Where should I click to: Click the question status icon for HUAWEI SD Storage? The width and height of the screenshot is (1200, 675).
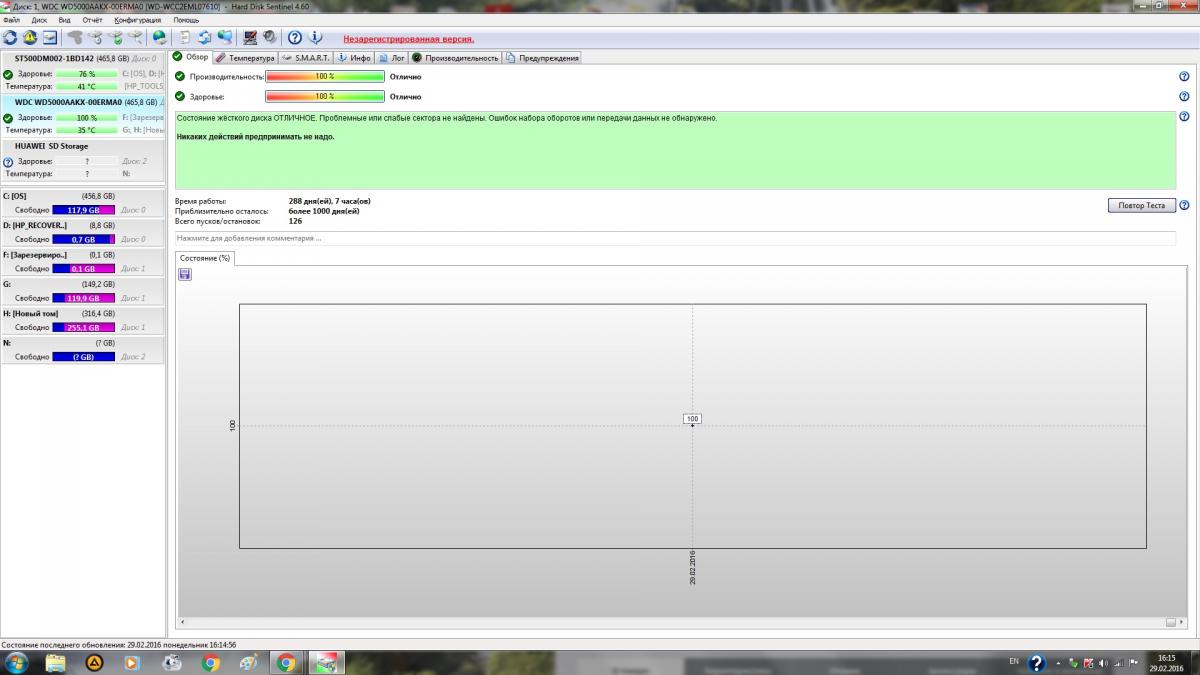(x=8, y=161)
